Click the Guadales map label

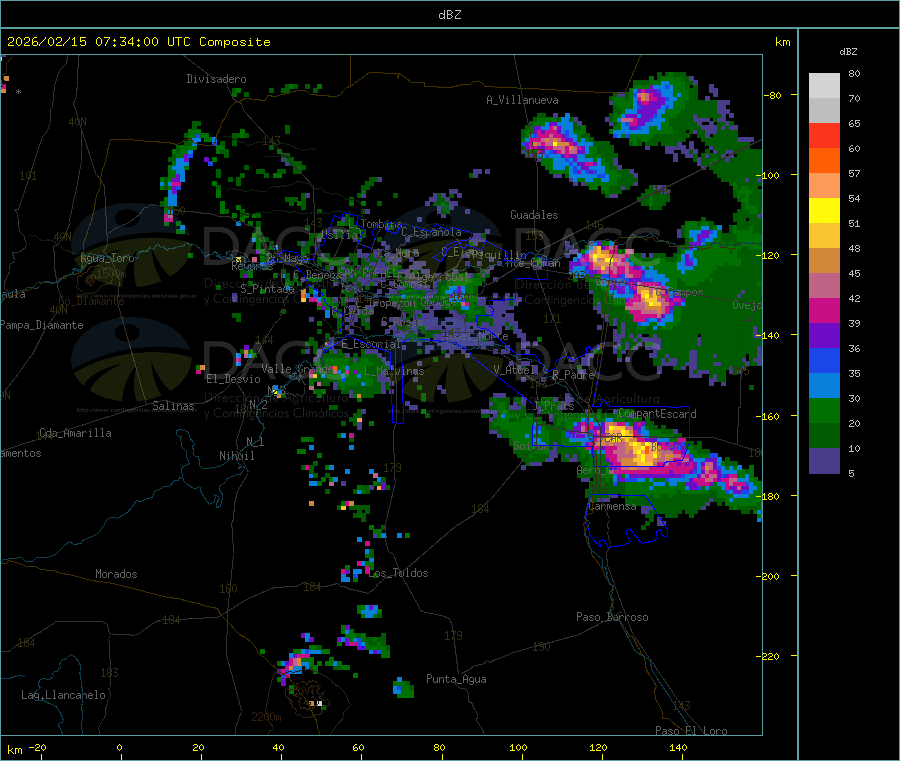(534, 215)
